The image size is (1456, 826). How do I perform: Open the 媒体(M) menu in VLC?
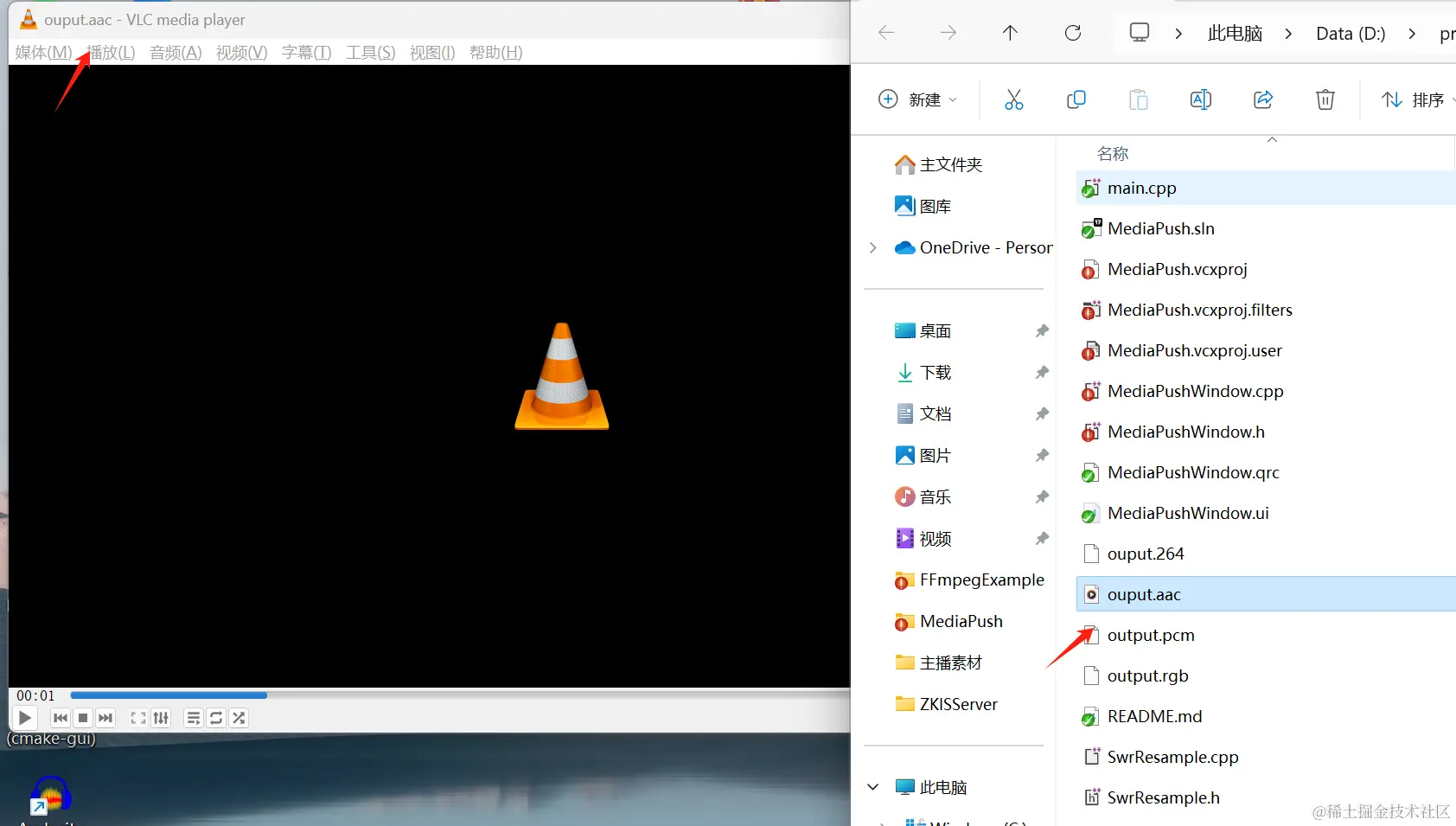click(x=43, y=53)
